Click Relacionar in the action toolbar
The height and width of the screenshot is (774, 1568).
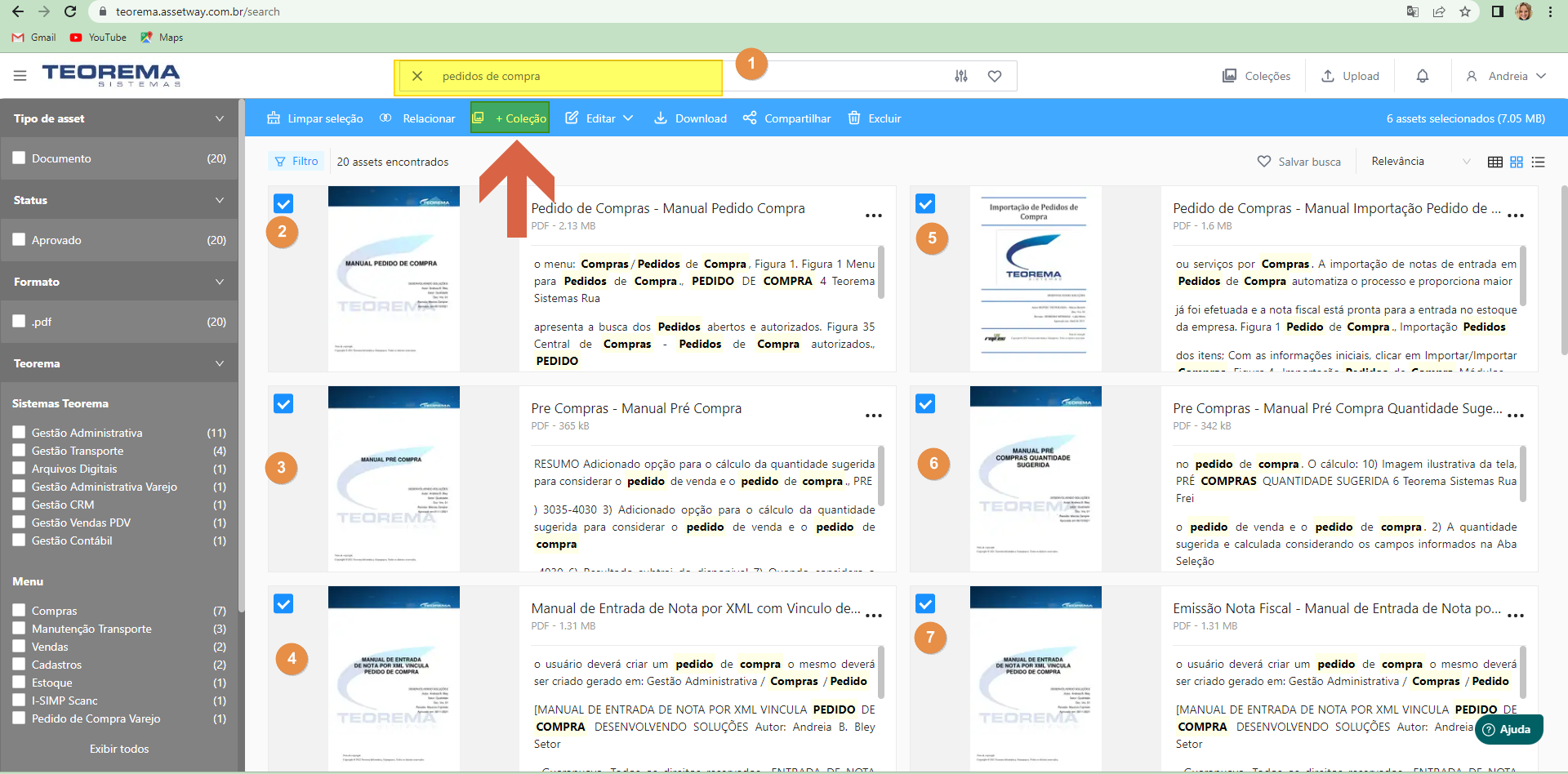417,118
